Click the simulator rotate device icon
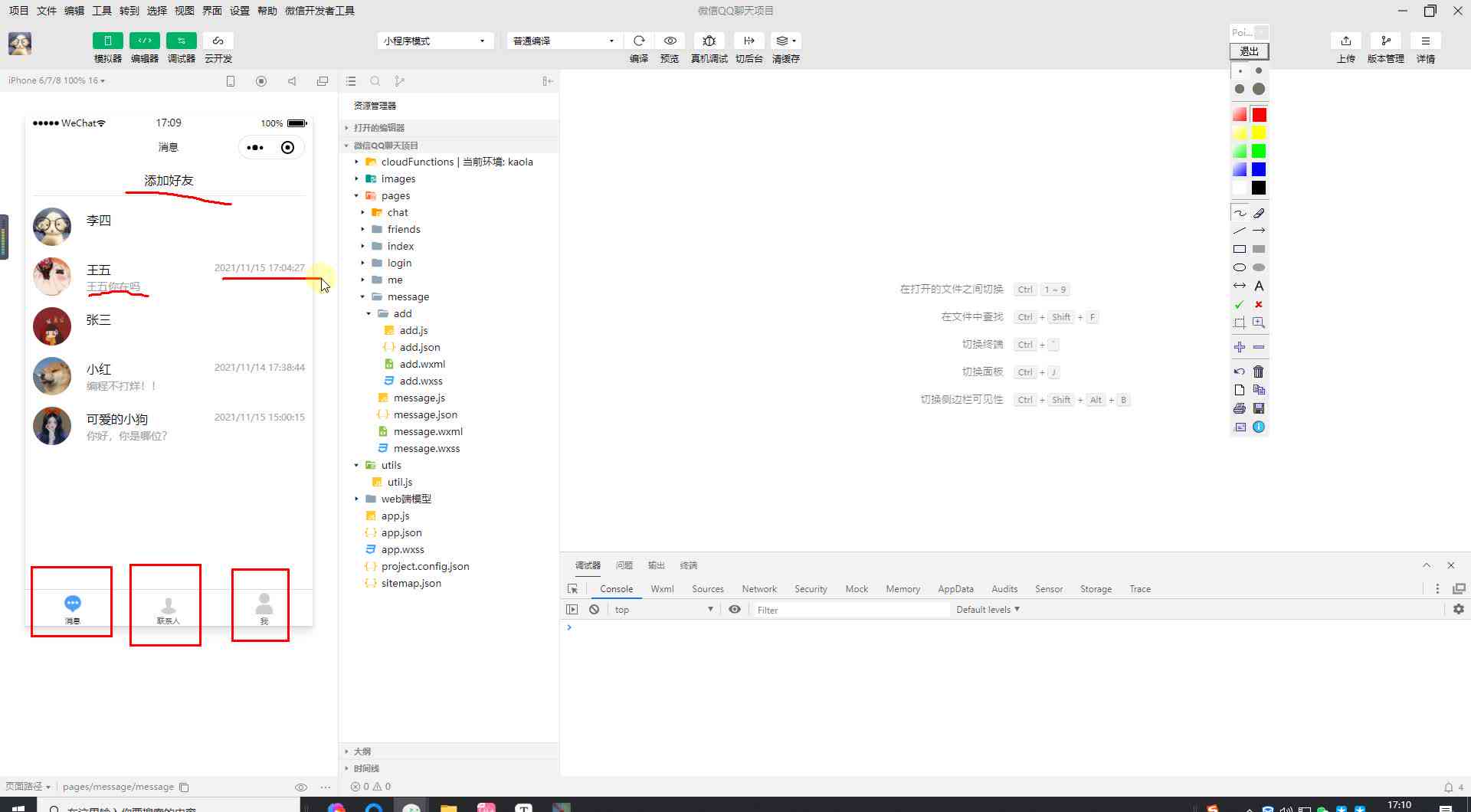Viewport: 1471px width, 812px height. pyautogui.click(x=231, y=81)
